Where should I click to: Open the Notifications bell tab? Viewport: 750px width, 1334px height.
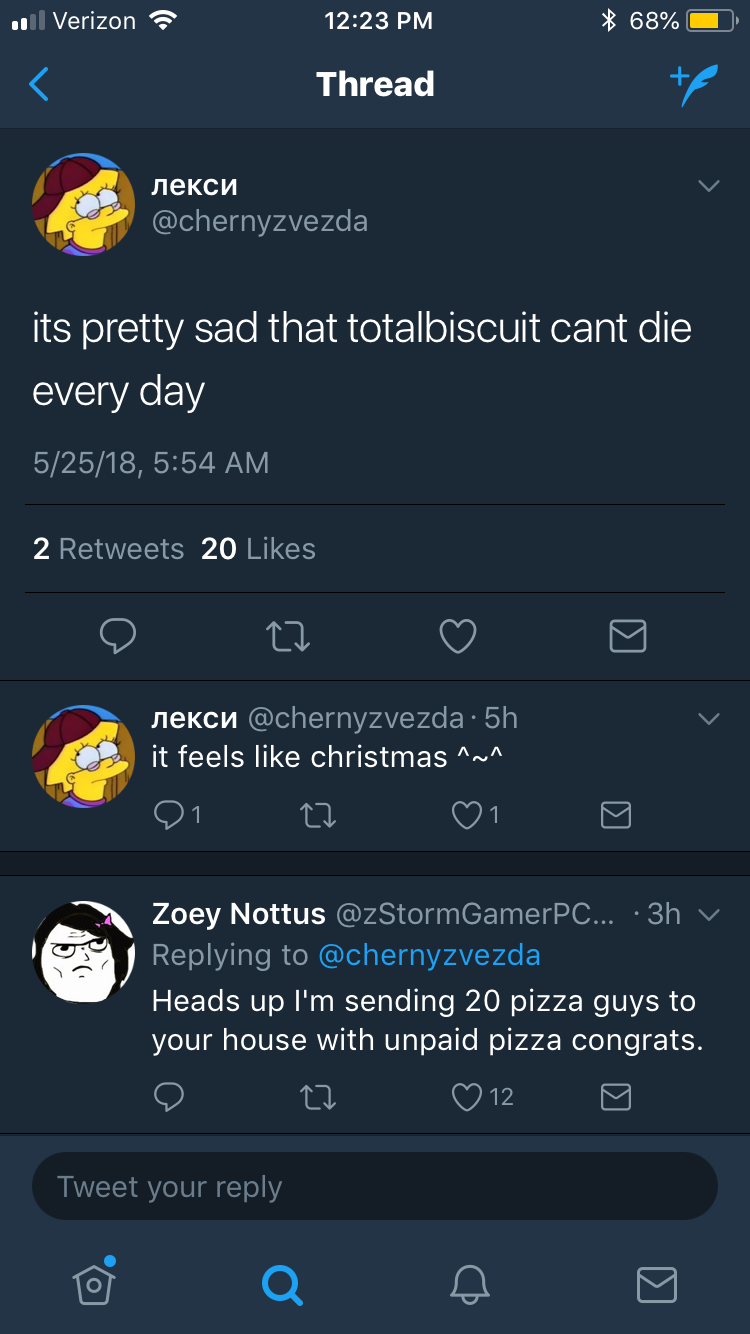pyautogui.click(x=469, y=1283)
